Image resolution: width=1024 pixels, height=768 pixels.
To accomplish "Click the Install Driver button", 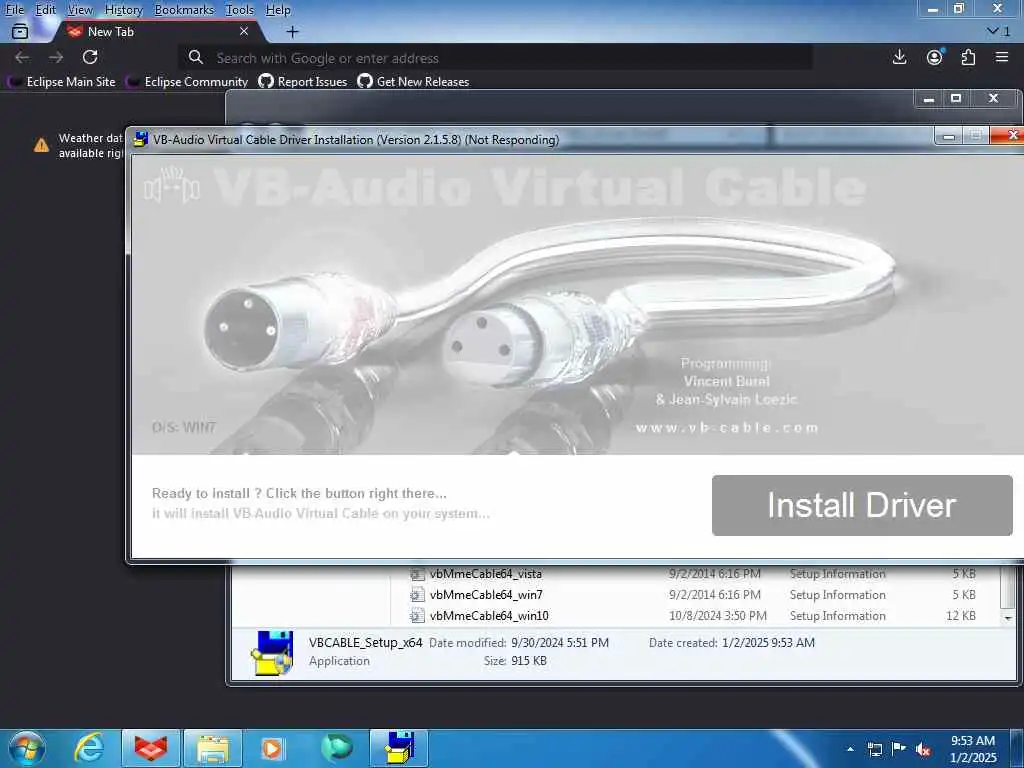I will tap(862, 505).
